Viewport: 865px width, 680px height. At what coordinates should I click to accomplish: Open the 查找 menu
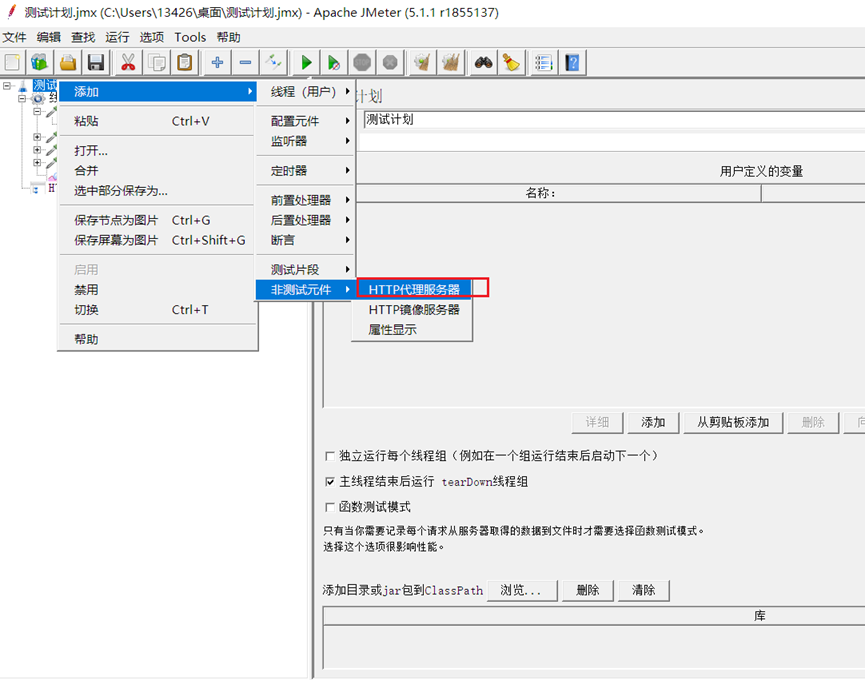coord(83,37)
